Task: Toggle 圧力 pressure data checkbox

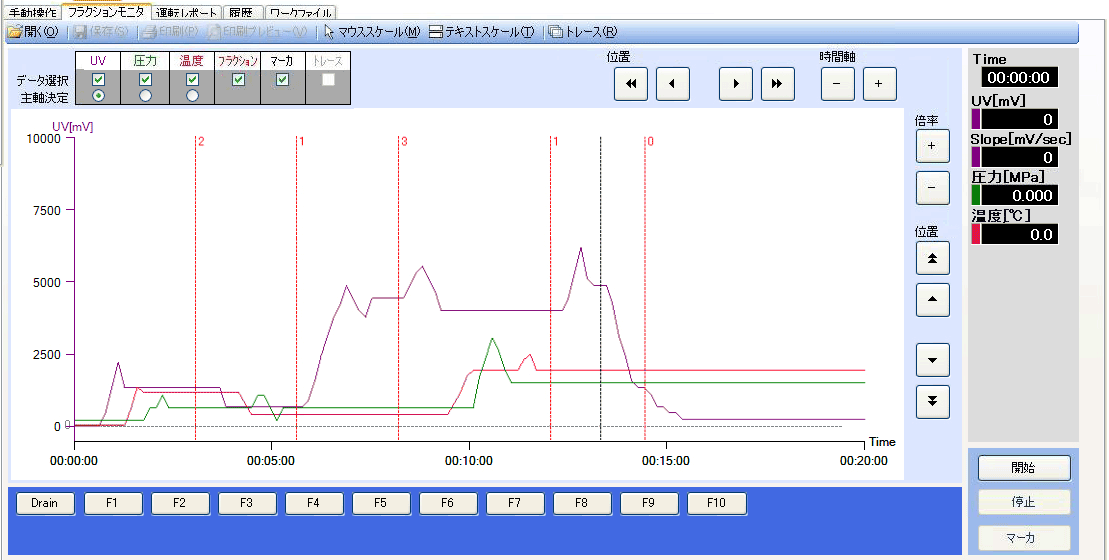Action: (x=145, y=80)
